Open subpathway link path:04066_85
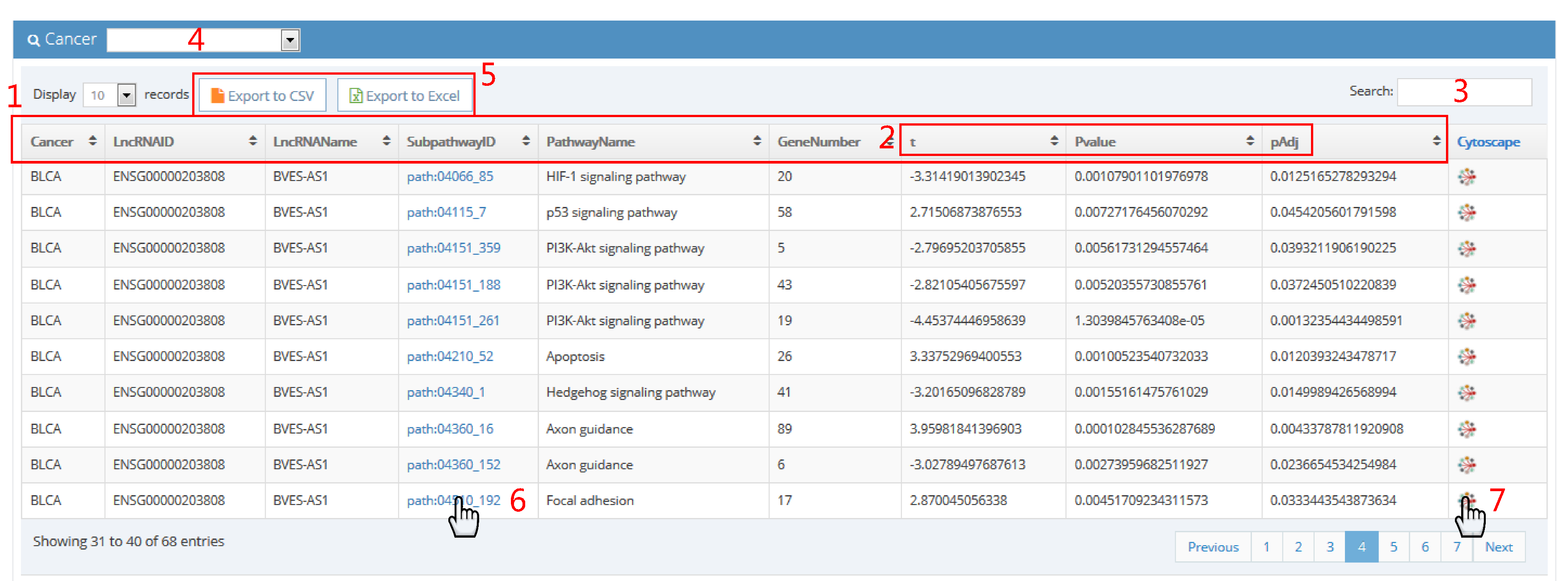1568x581 pixels. pyautogui.click(x=450, y=177)
